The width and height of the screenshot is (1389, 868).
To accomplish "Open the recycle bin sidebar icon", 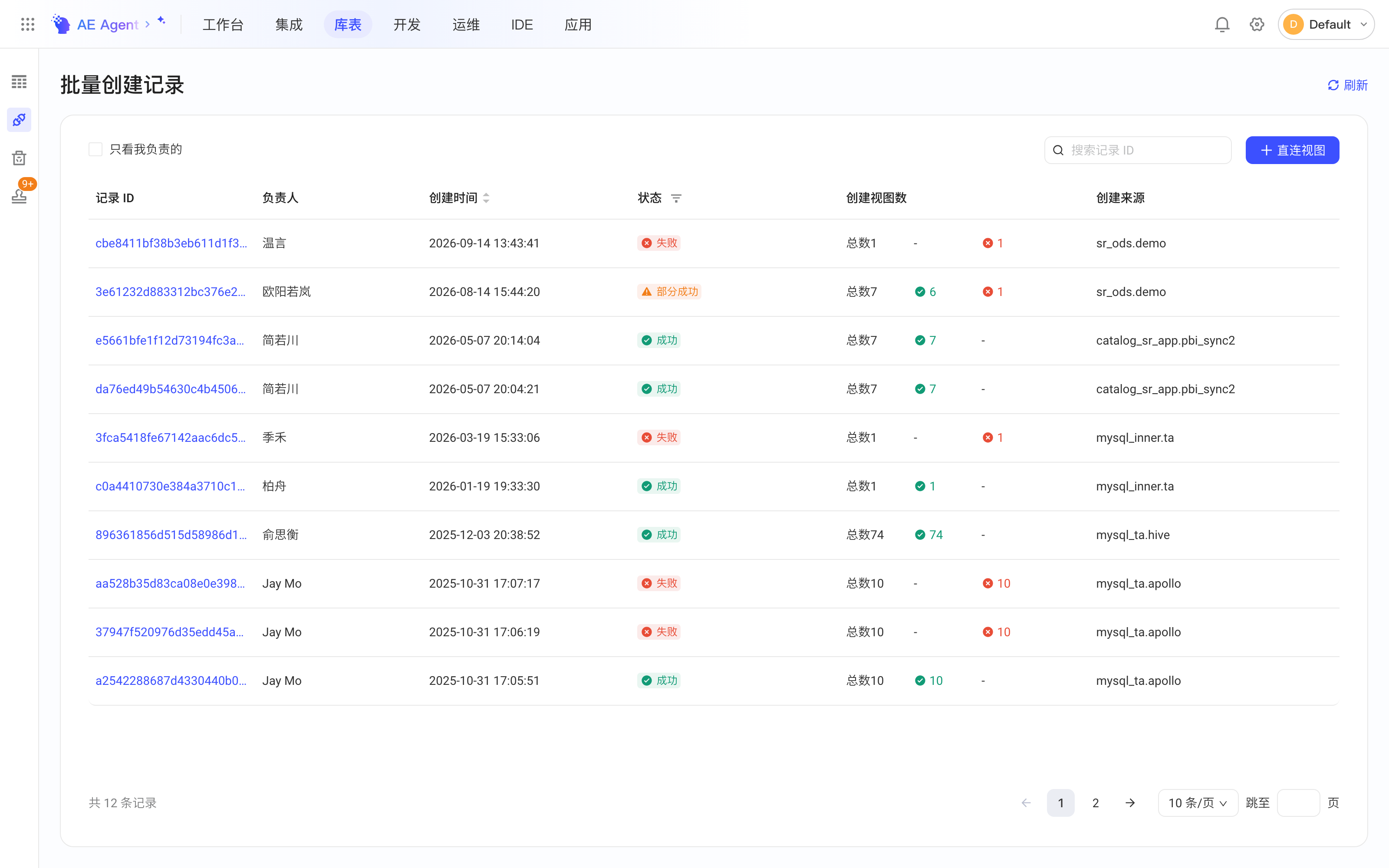I will 19,158.
